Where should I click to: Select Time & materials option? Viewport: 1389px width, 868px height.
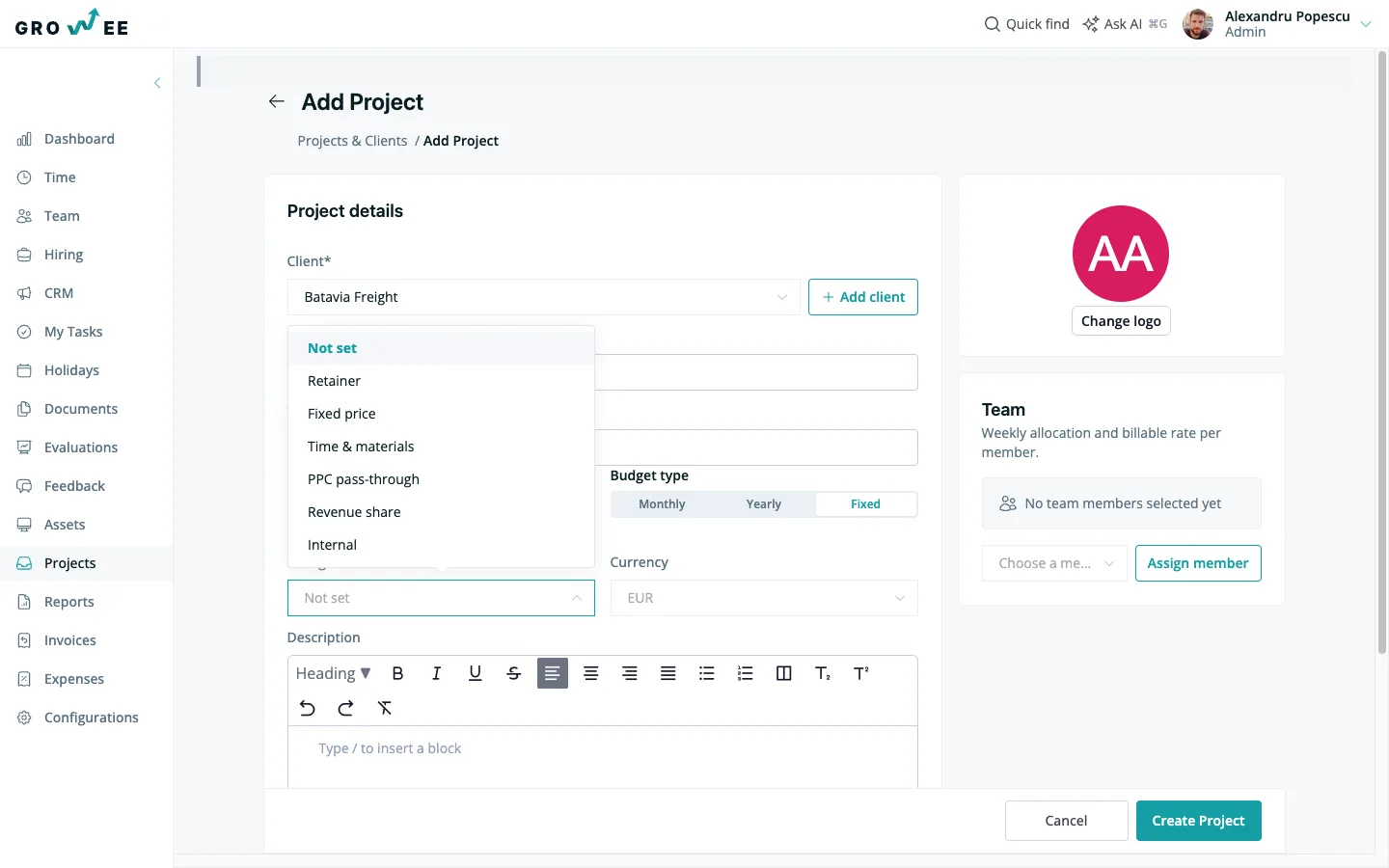pos(441,447)
